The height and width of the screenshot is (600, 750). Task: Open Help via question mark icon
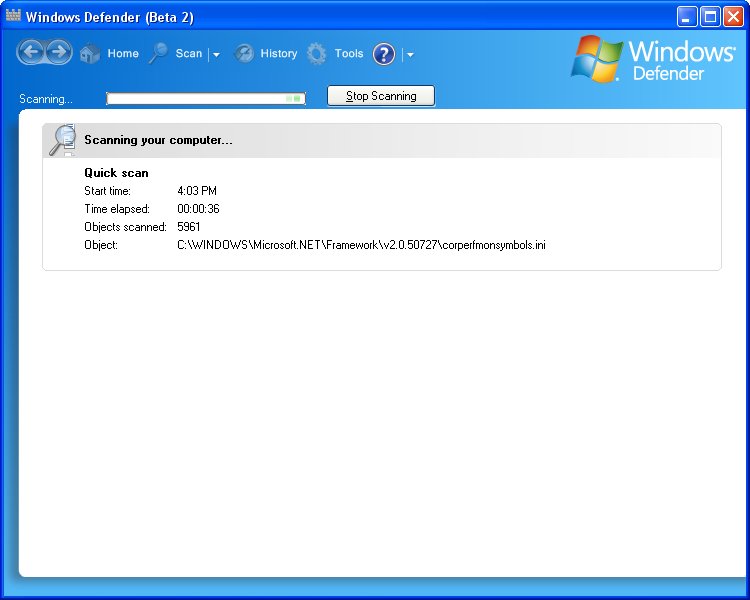[384, 54]
